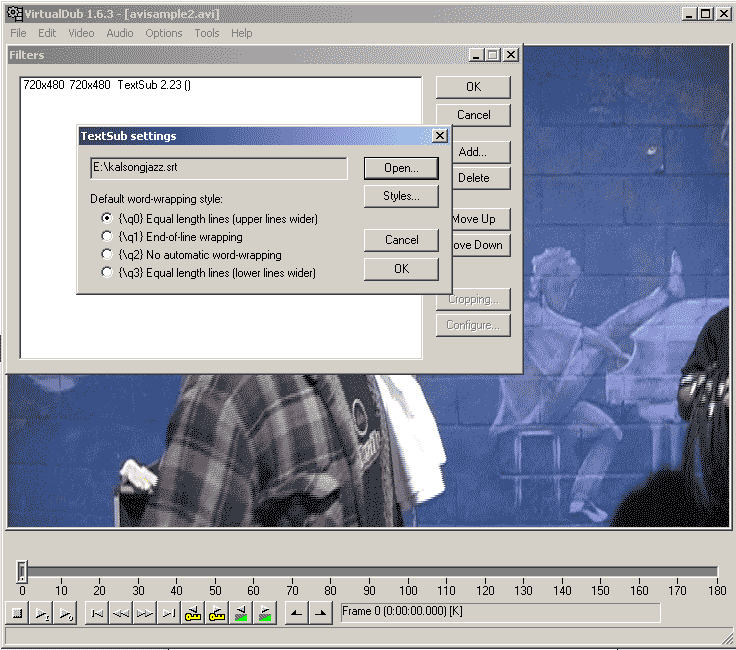Set selection start mark-in
The height and width of the screenshot is (650, 736).
[x=297, y=613]
